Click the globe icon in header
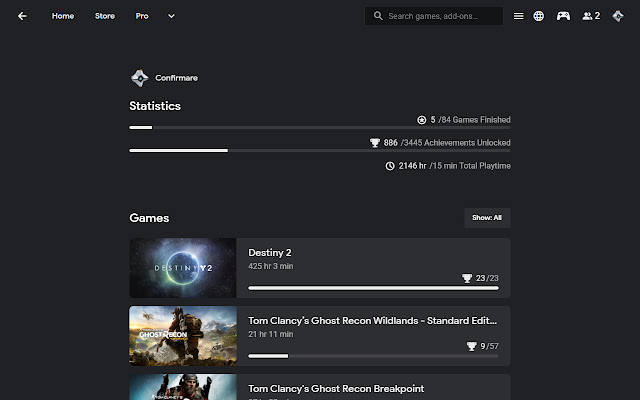640x400 pixels. 539,16
